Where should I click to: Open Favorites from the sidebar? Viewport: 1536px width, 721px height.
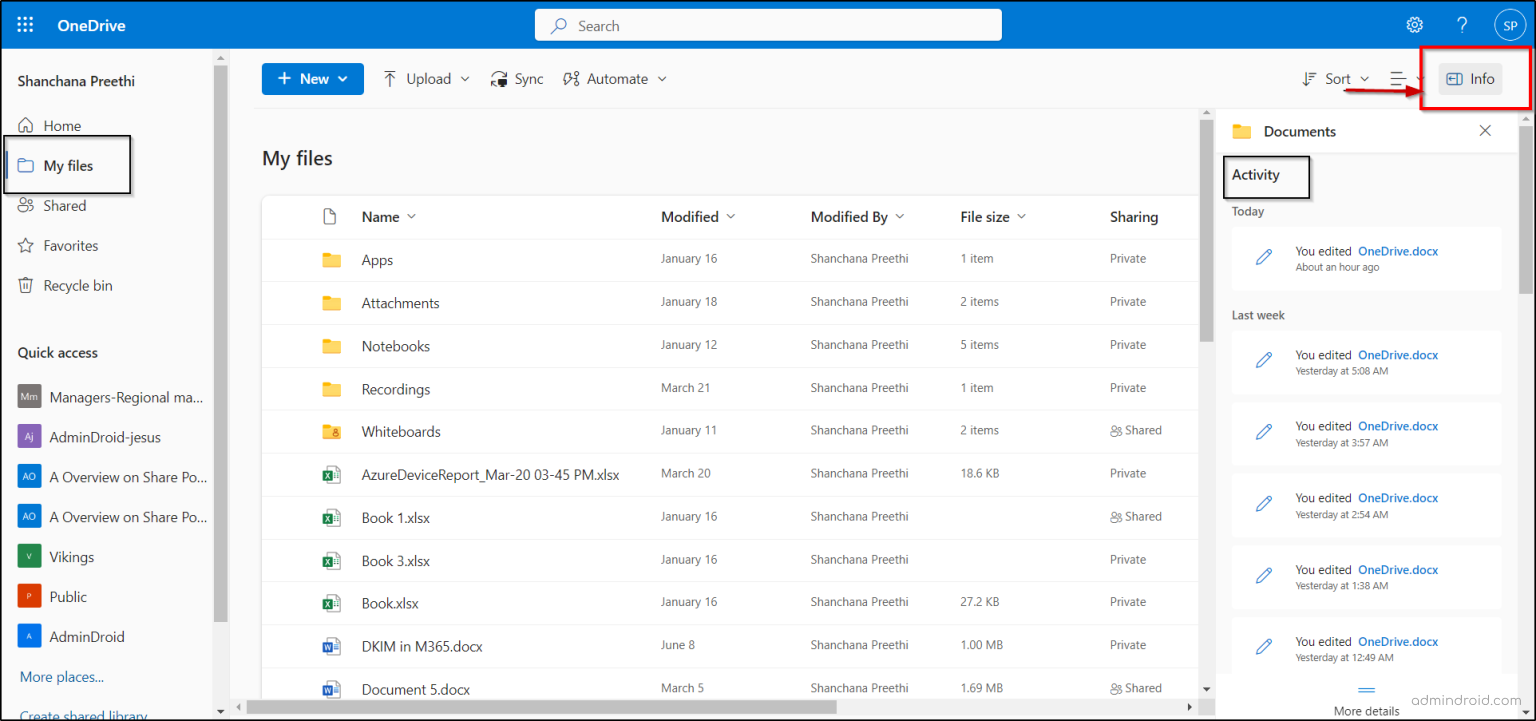pyautogui.click(x=68, y=245)
